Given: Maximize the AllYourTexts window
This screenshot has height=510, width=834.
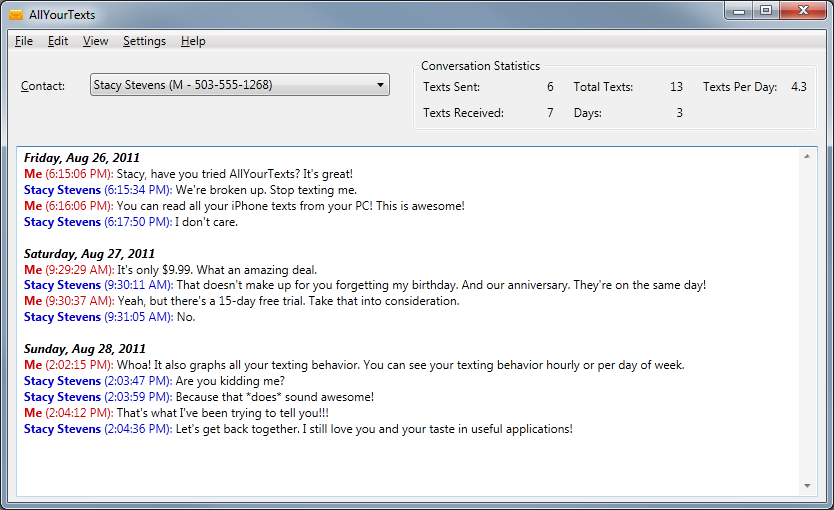Looking at the screenshot, I should tap(766, 11).
